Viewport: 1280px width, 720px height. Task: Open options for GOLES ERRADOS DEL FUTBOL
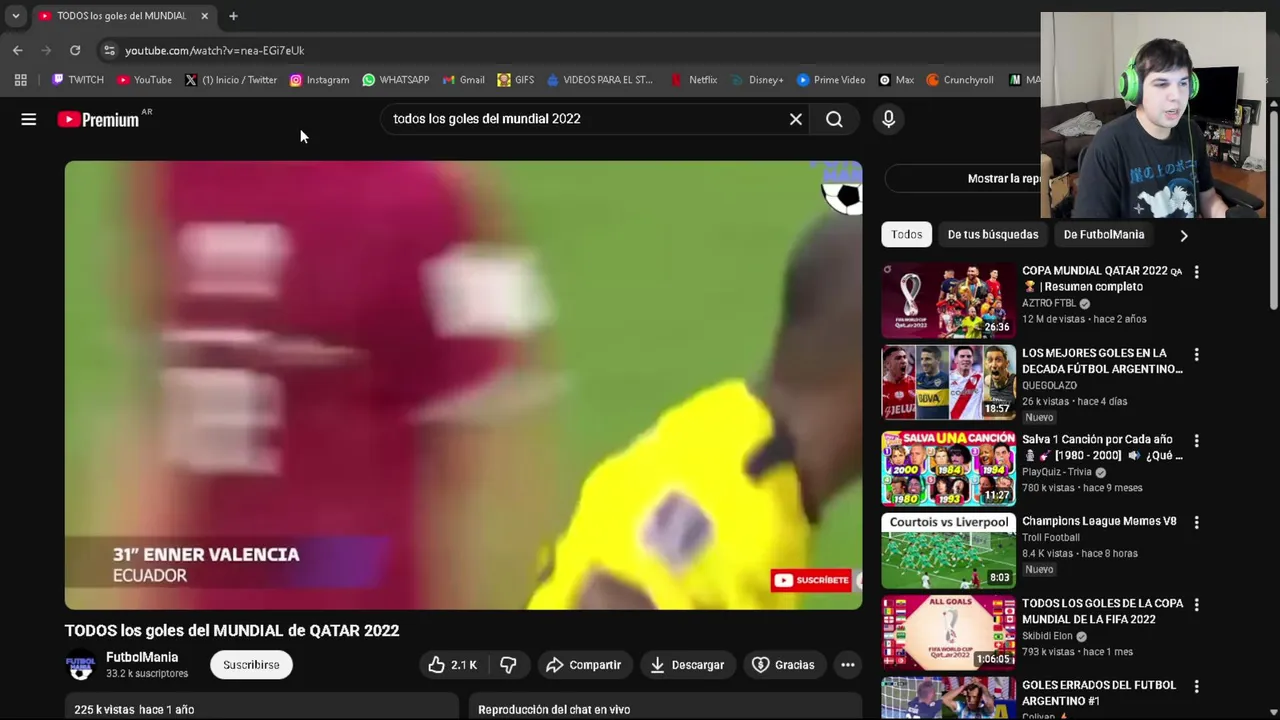pos(1196,686)
